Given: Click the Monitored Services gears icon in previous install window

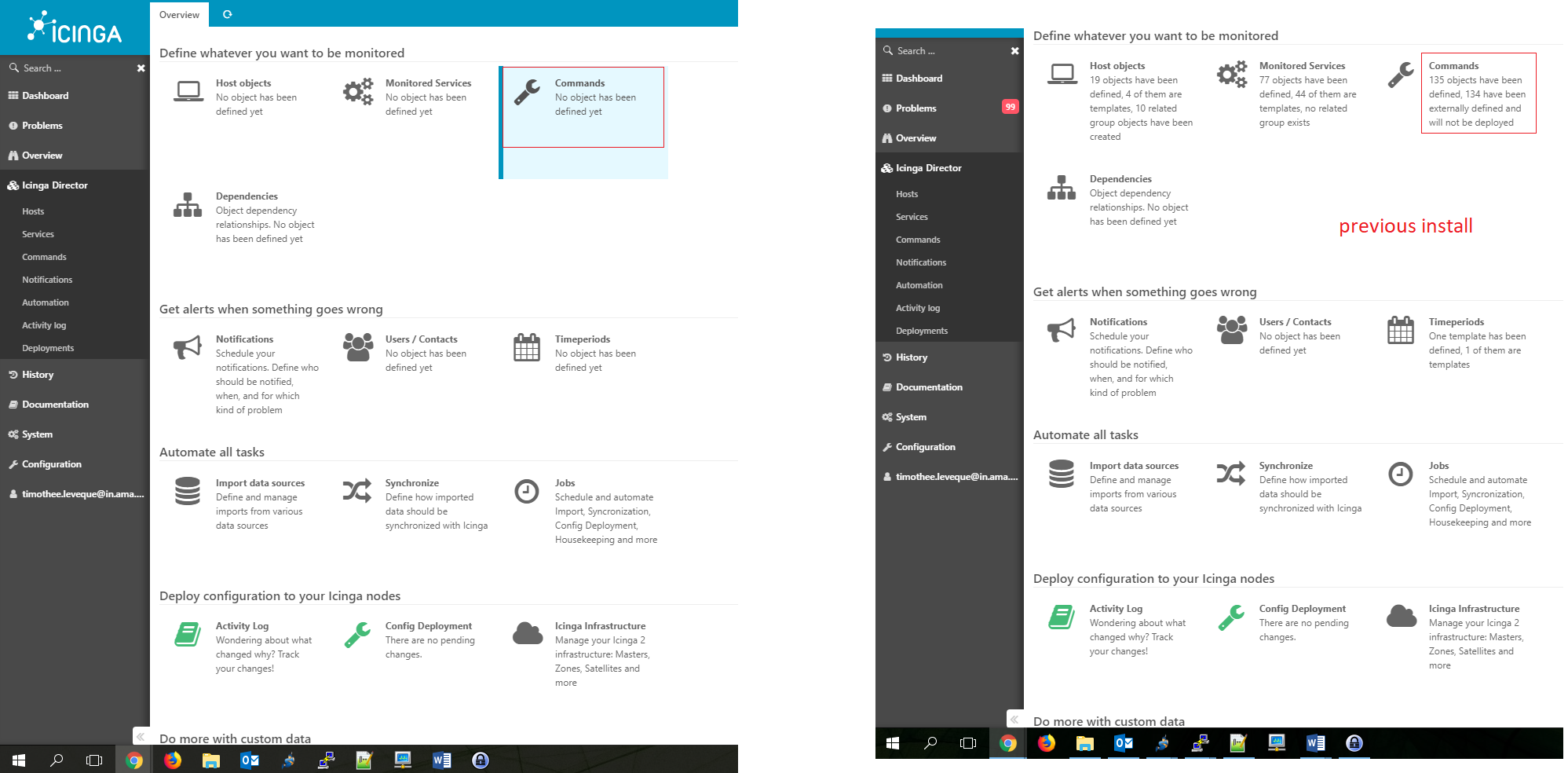Looking at the screenshot, I should coord(1232,75).
